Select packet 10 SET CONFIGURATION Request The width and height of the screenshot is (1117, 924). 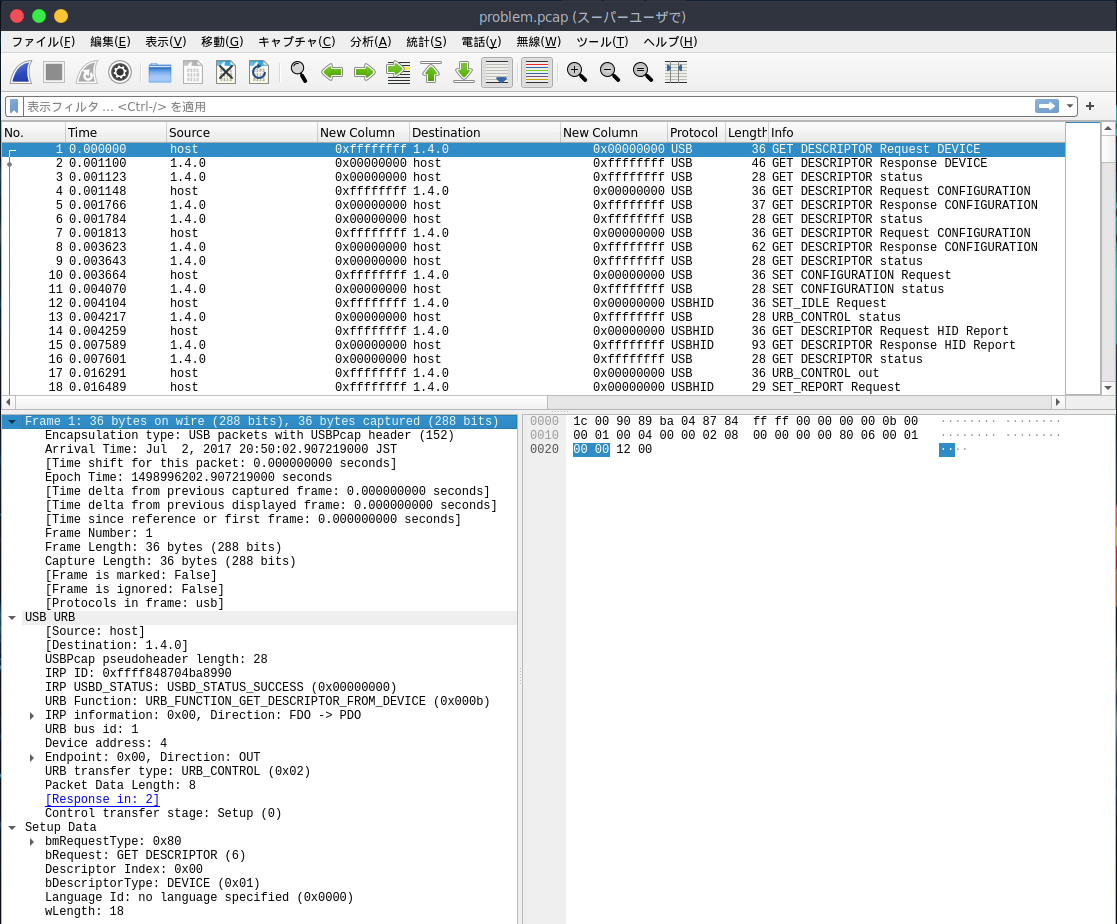pyautogui.click(x=533, y=275)
